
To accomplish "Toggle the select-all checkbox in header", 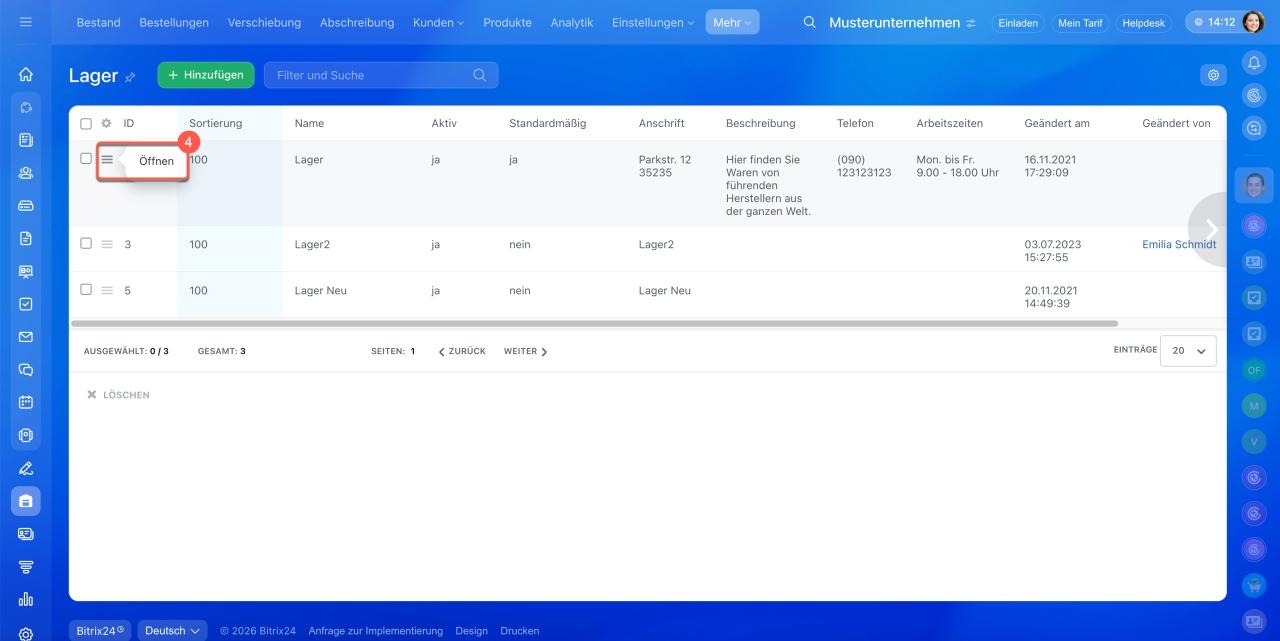I will pos(86,124).
